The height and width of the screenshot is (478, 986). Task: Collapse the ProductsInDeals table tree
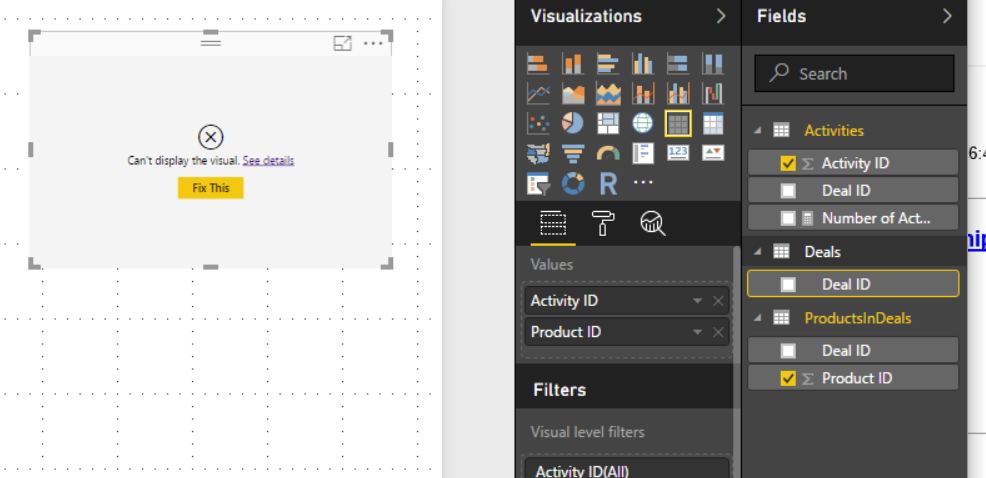pos(758,318)
